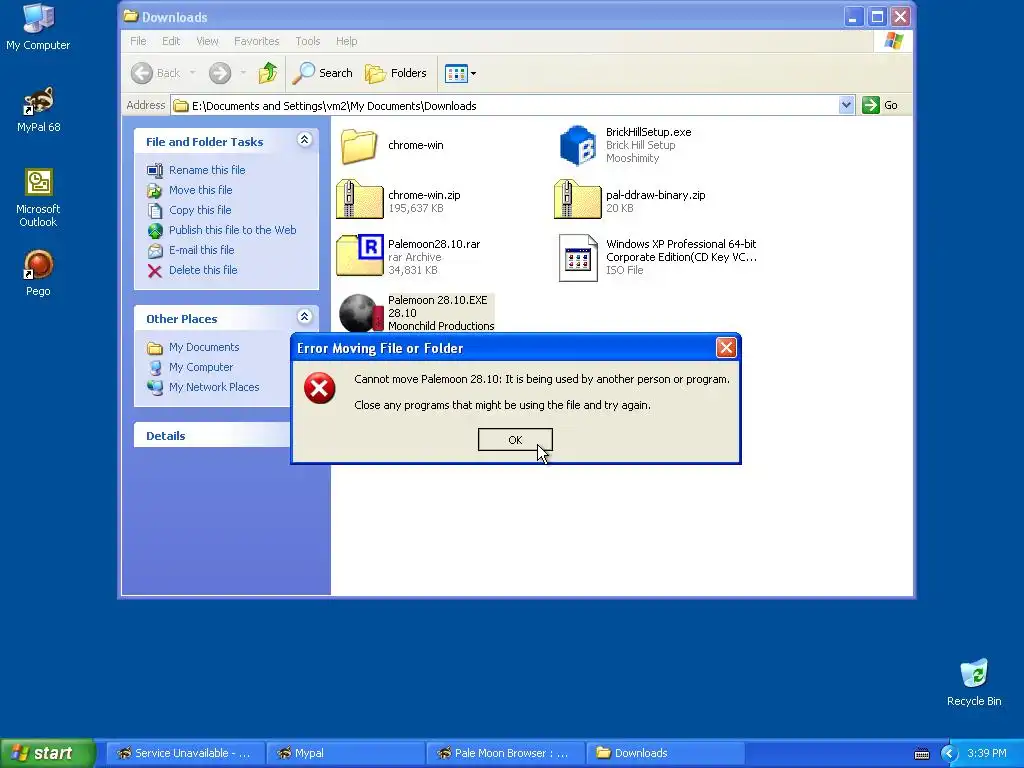The image size is (1024, 768).
Task: Open My Computer in Other Places
Action: pyautogui.click(x=200, y=367)
